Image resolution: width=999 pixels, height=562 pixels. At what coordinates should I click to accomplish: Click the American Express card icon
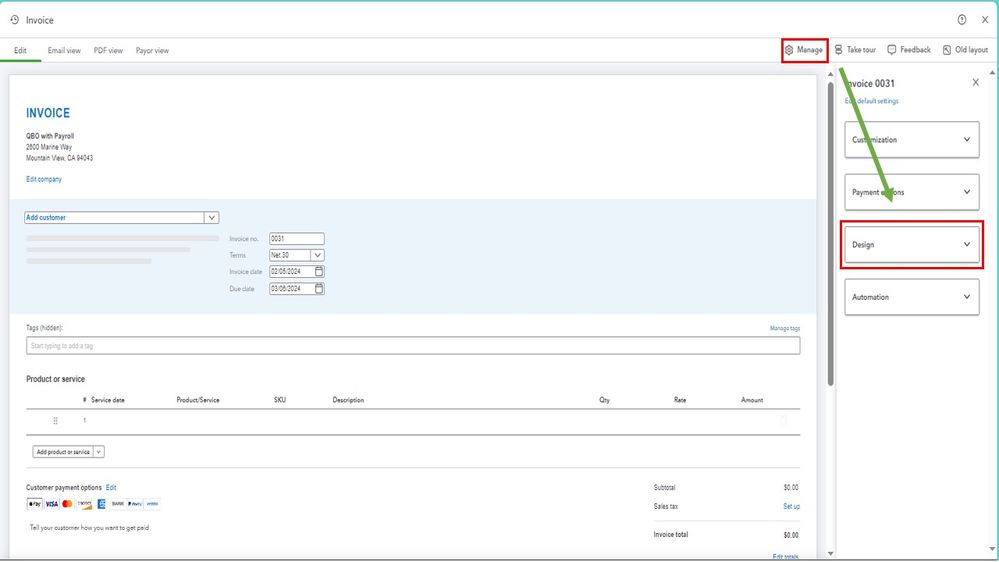(101, 504)
